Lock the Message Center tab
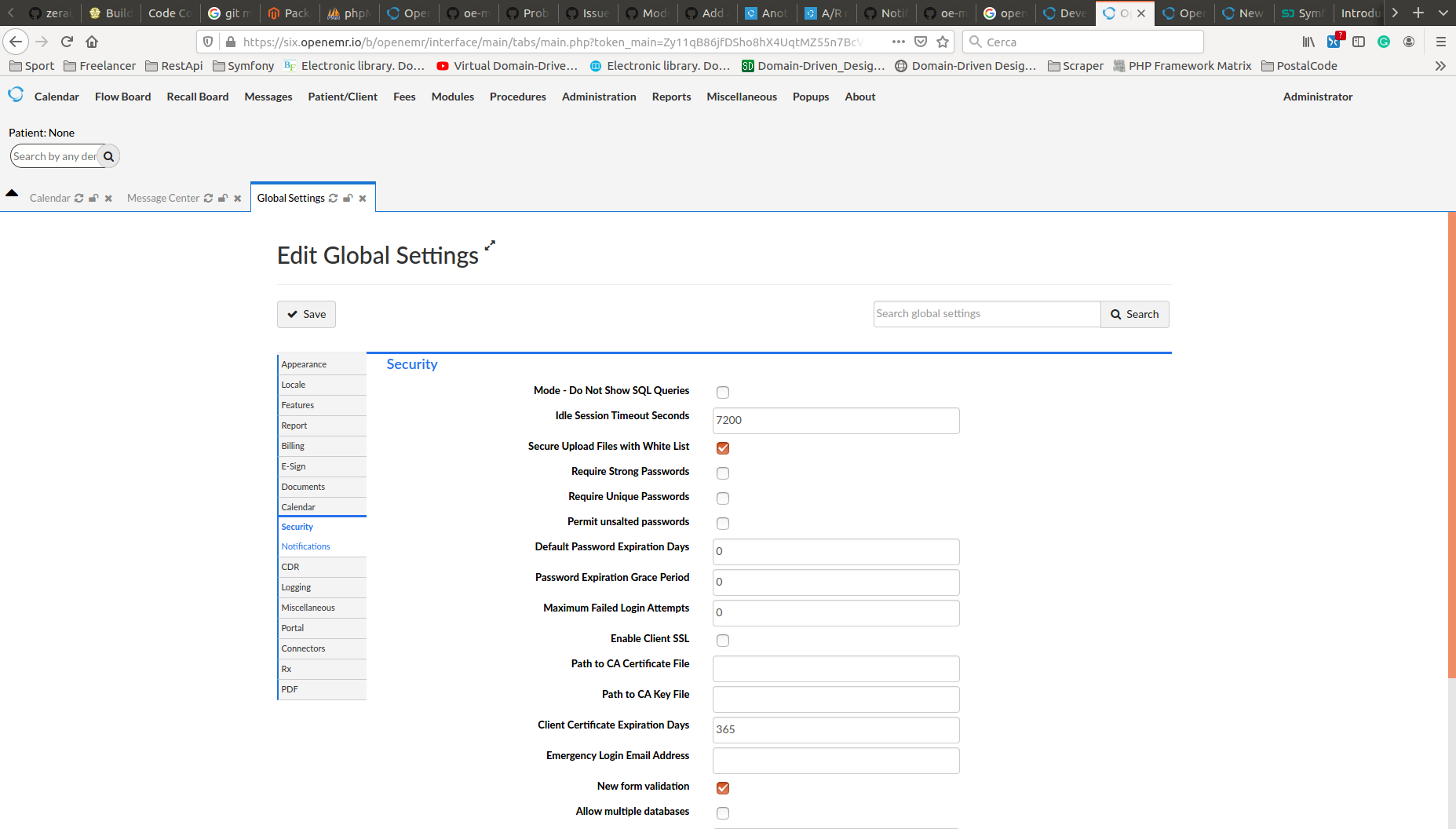Image resolution: width=1456 pixels, height=829 pixels. click(223, 198)
